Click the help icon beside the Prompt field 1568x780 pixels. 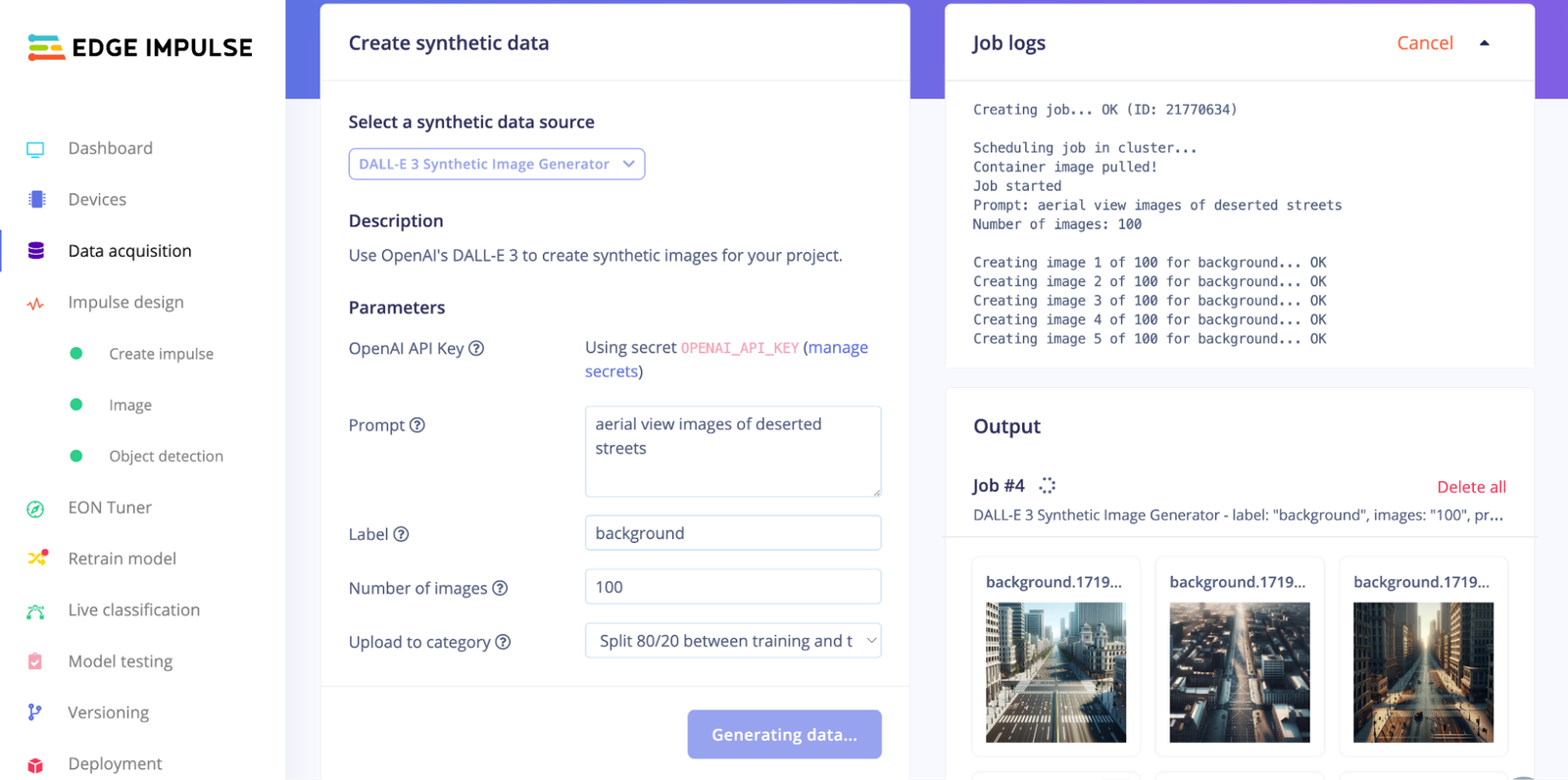pyautogui.click(x=417, y=424)
